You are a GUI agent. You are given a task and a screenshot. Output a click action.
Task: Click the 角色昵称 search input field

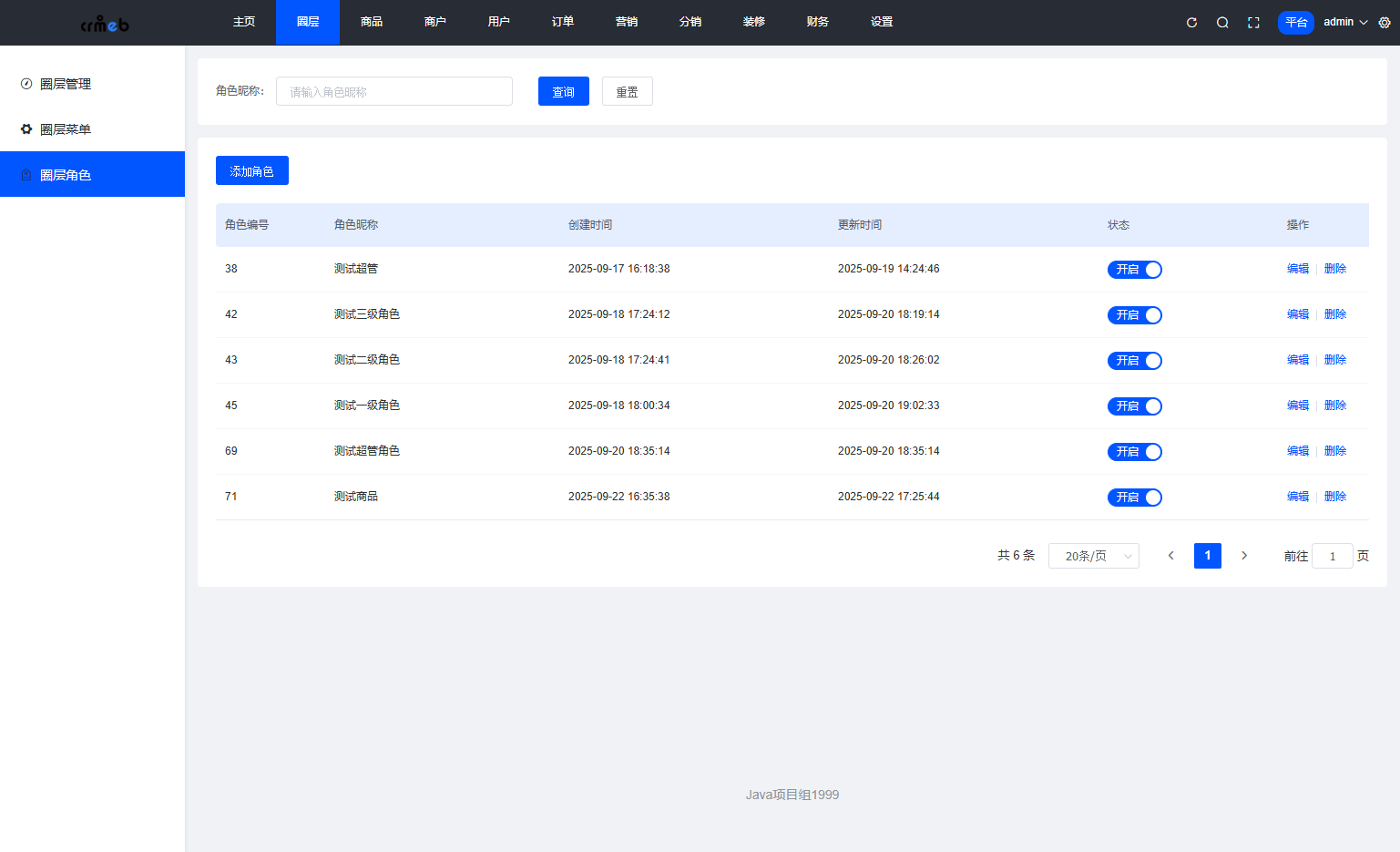[x=393, y=92]
